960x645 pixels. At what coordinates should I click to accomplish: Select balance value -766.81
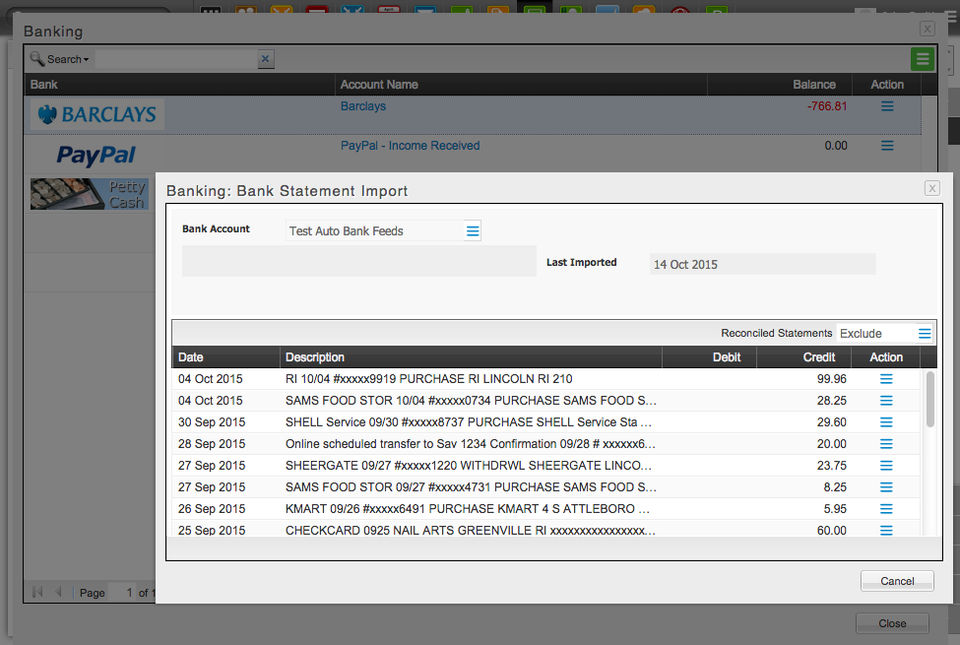coord(827,106)
